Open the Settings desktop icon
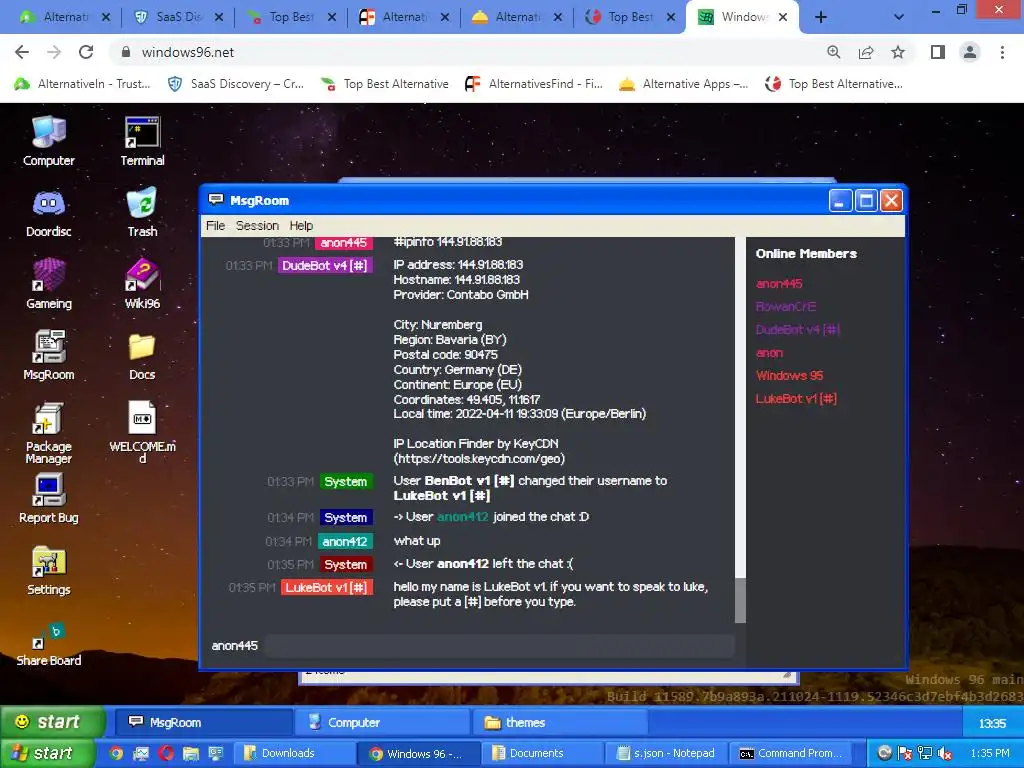Image resolution: width=1024 pixels, height=768 pixels. pyautogui.click(x=48, y=571)
